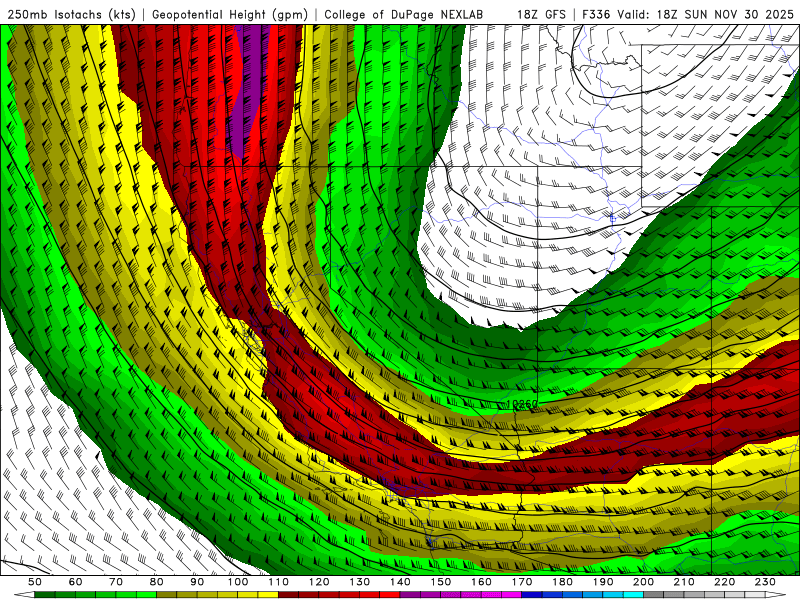Click the legend value 140
This screenshot has width=800, height=600.
coord(400,582)
